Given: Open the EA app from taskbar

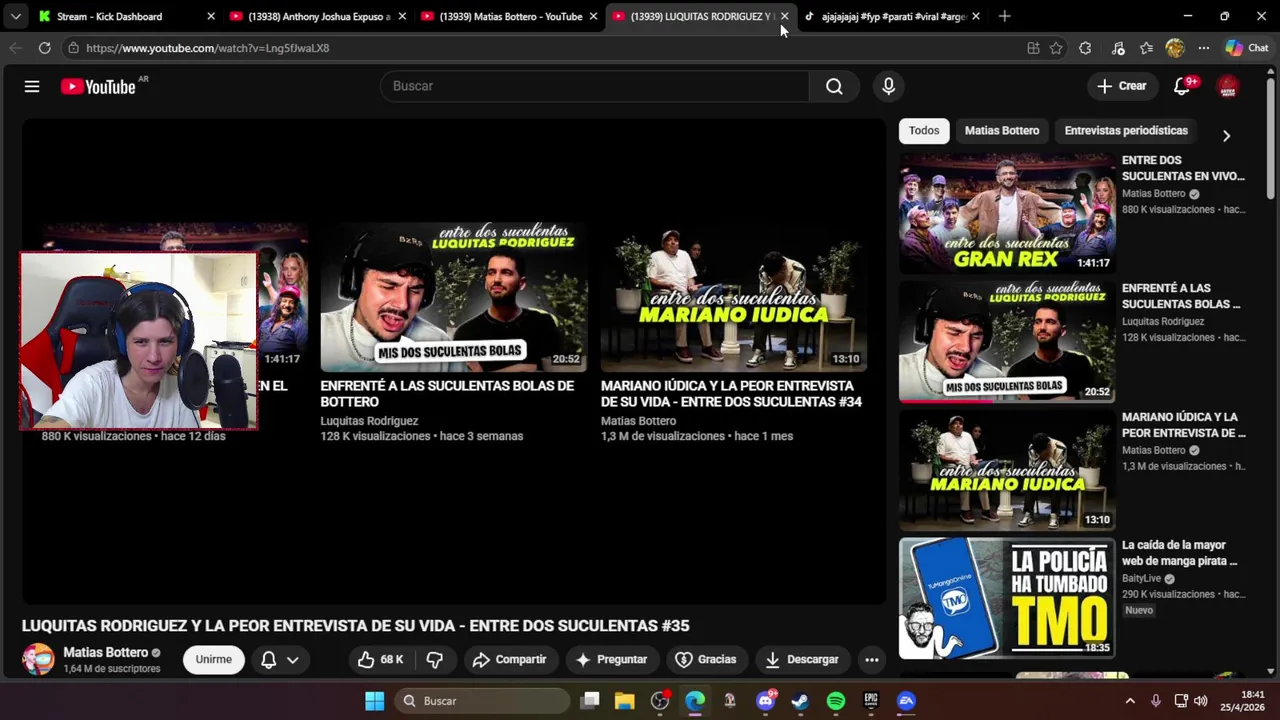Looking at the screenshot, I should pos(906,701).
